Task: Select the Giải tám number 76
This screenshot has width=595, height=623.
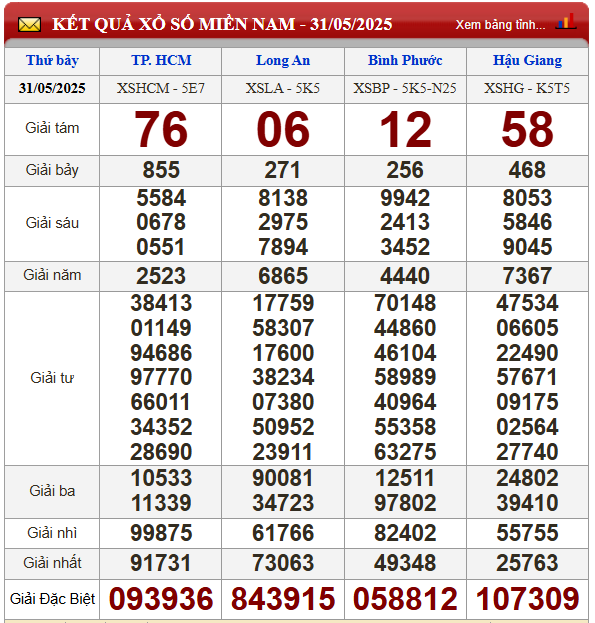Action: click(161, 130)
